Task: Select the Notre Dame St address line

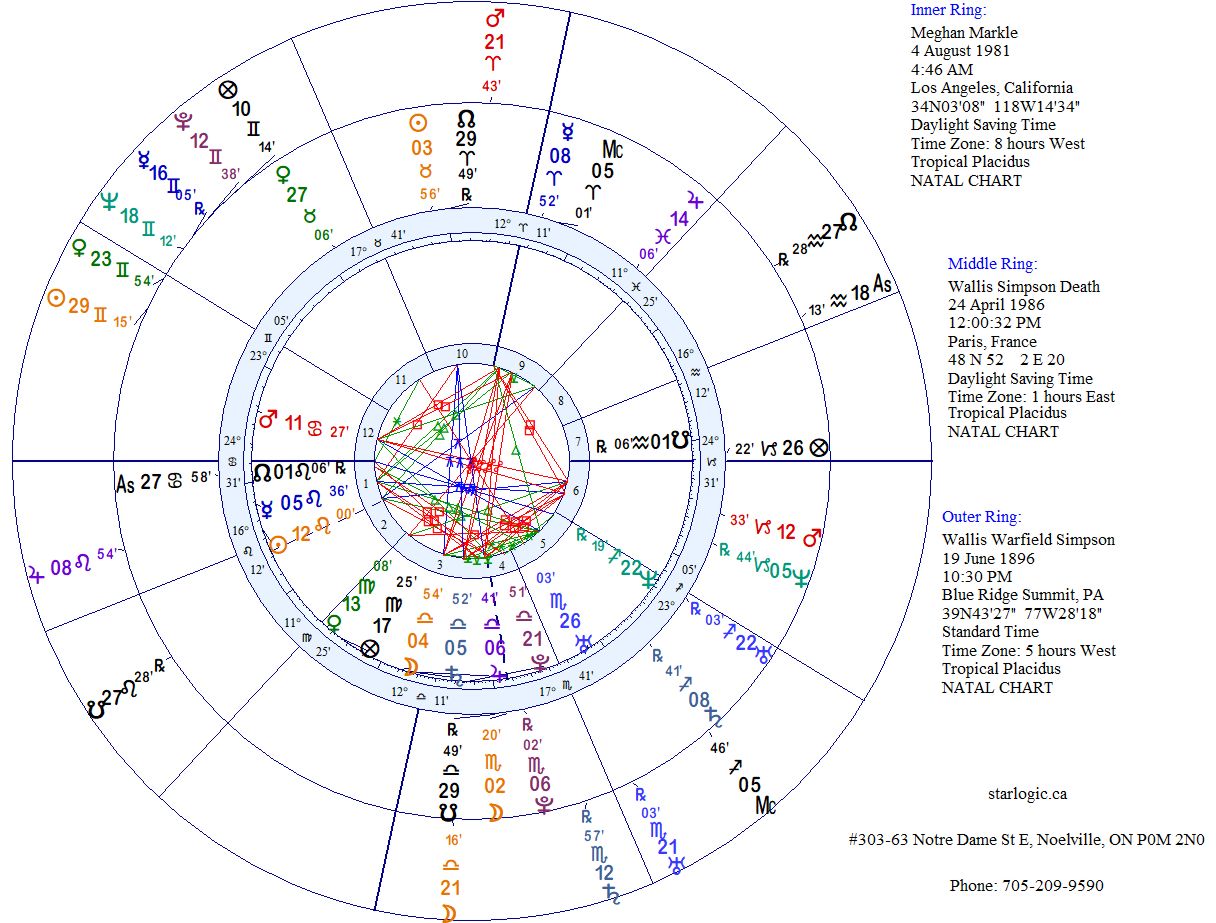Action: coord(1026,840)
